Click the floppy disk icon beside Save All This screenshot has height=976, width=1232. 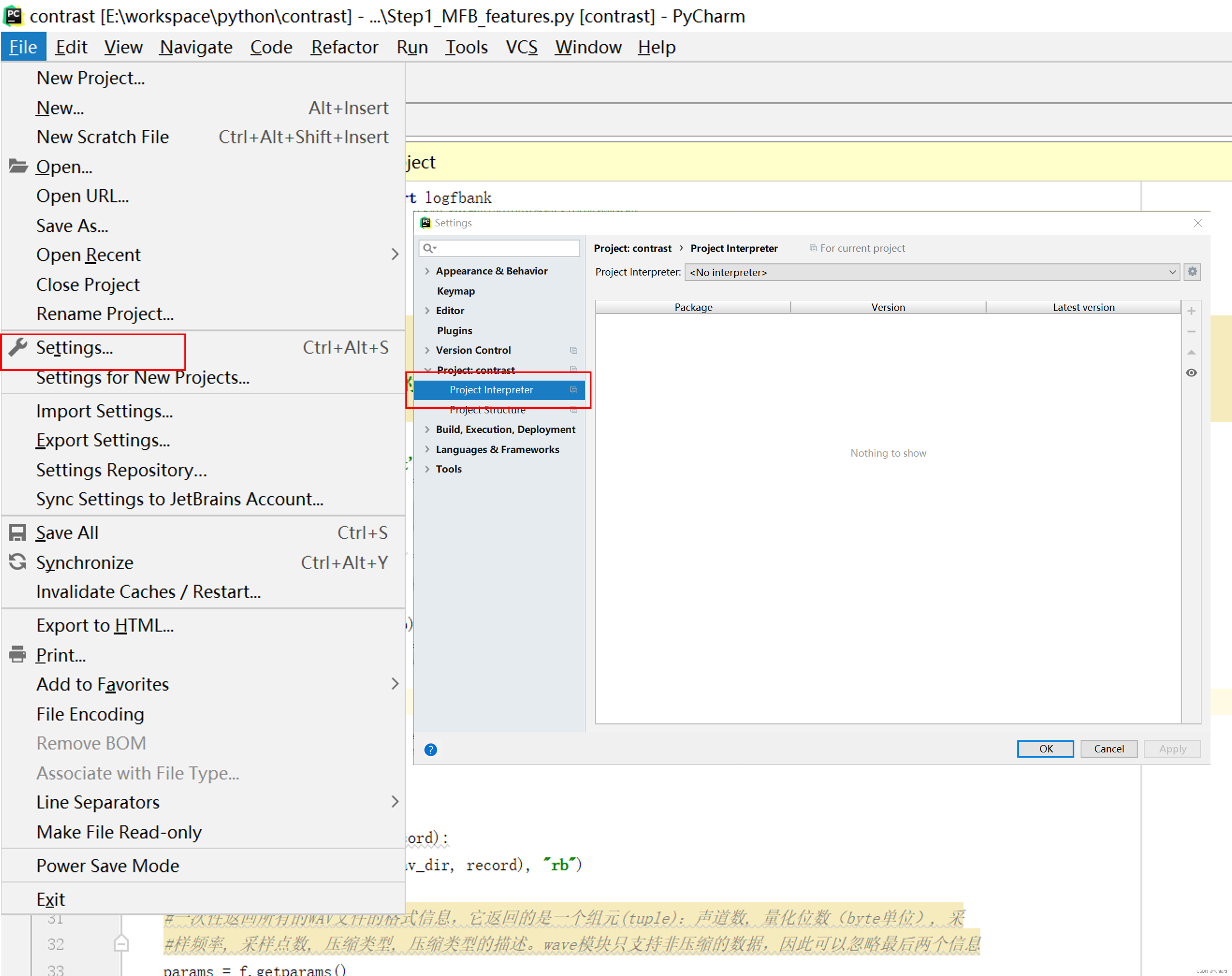[x=18, y=533]
